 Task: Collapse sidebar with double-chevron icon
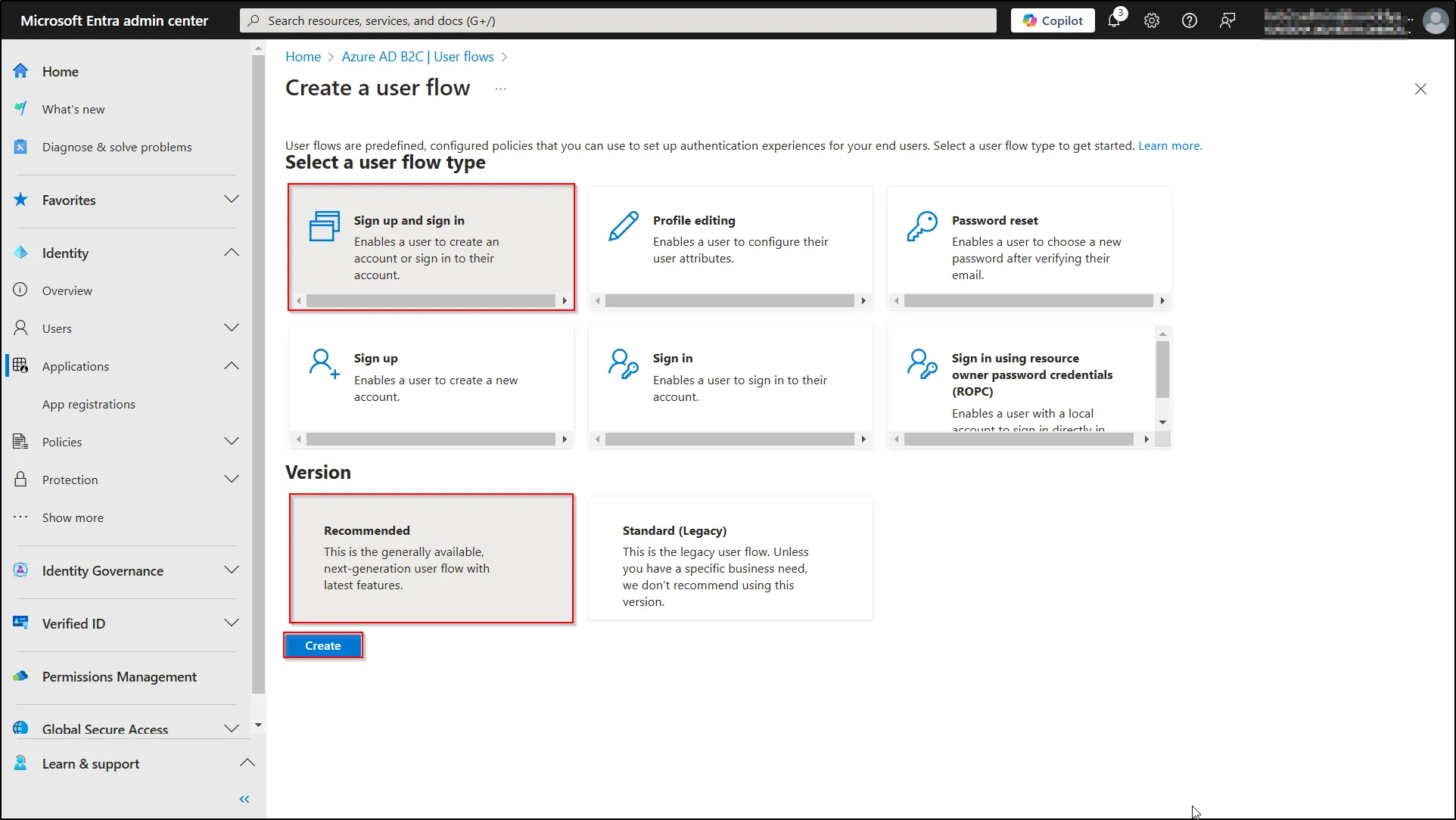(x=244, y=799)
